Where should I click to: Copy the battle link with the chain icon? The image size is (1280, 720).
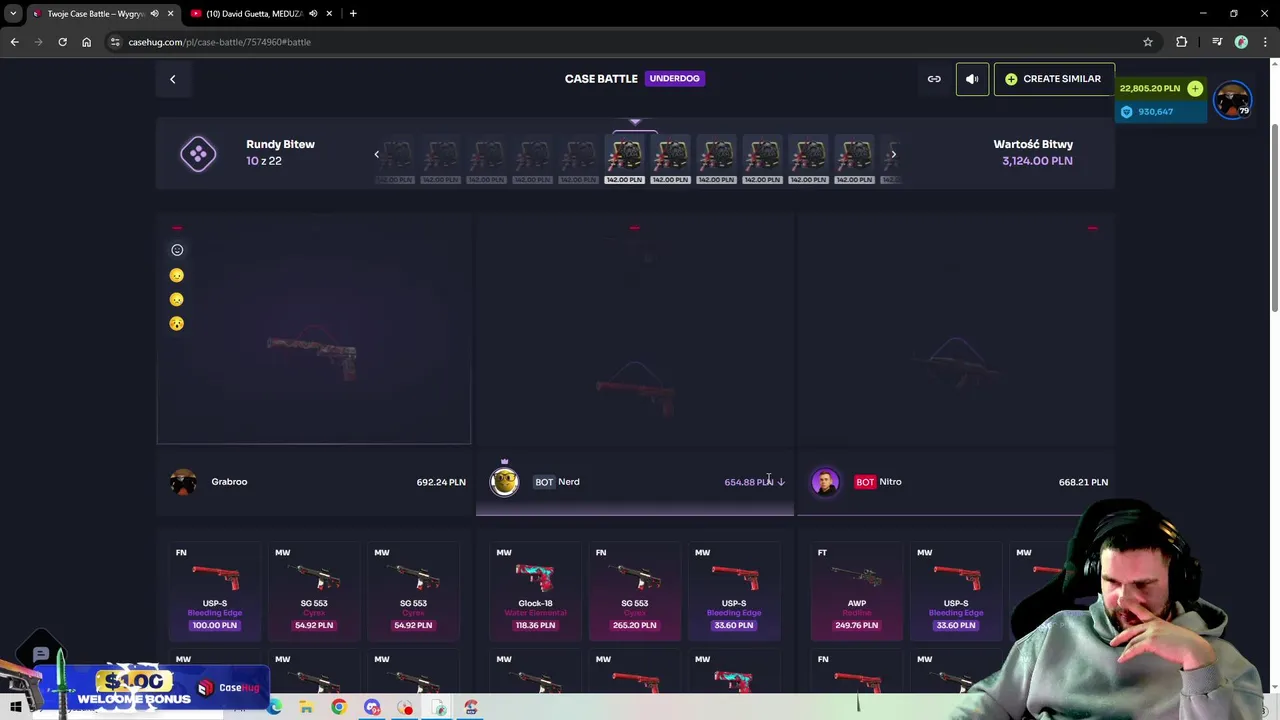pyautogui.click(x=934, y=79)
